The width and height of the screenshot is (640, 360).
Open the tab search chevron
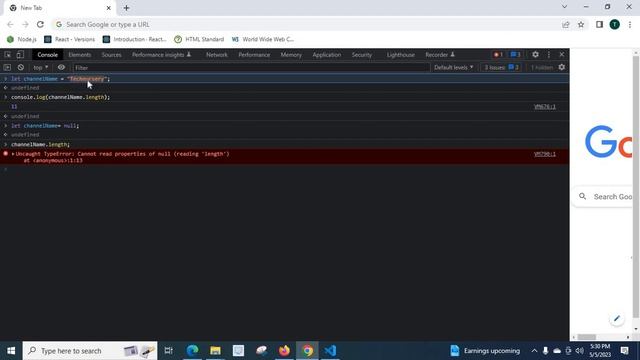564,7
